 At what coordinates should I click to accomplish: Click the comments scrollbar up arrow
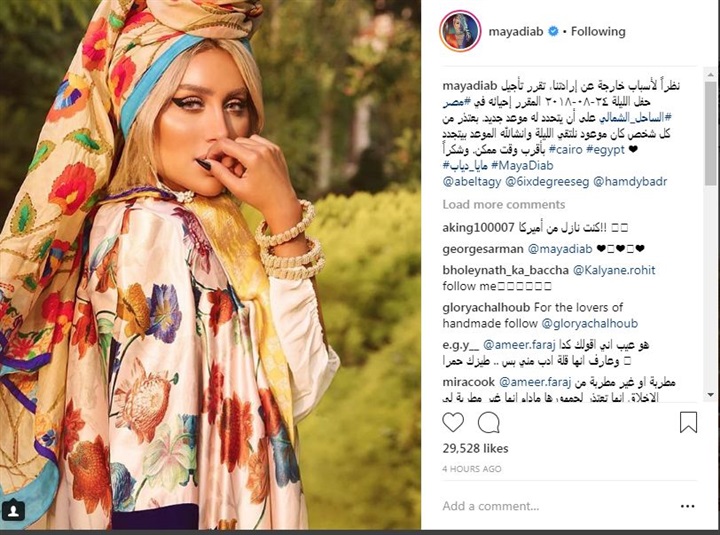click(x=711, y=74)
